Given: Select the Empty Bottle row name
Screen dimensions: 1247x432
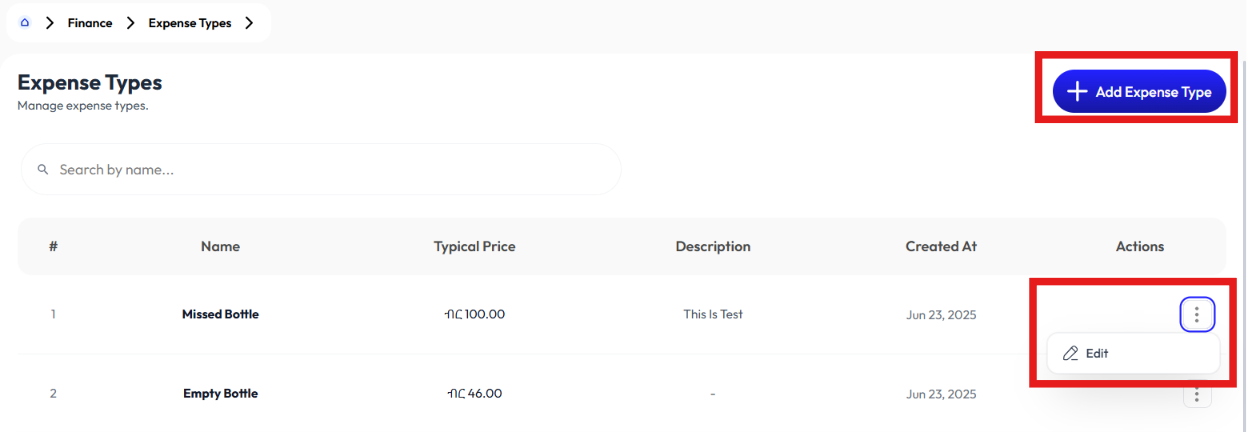Looking at the screenshot, I should 220,394.
